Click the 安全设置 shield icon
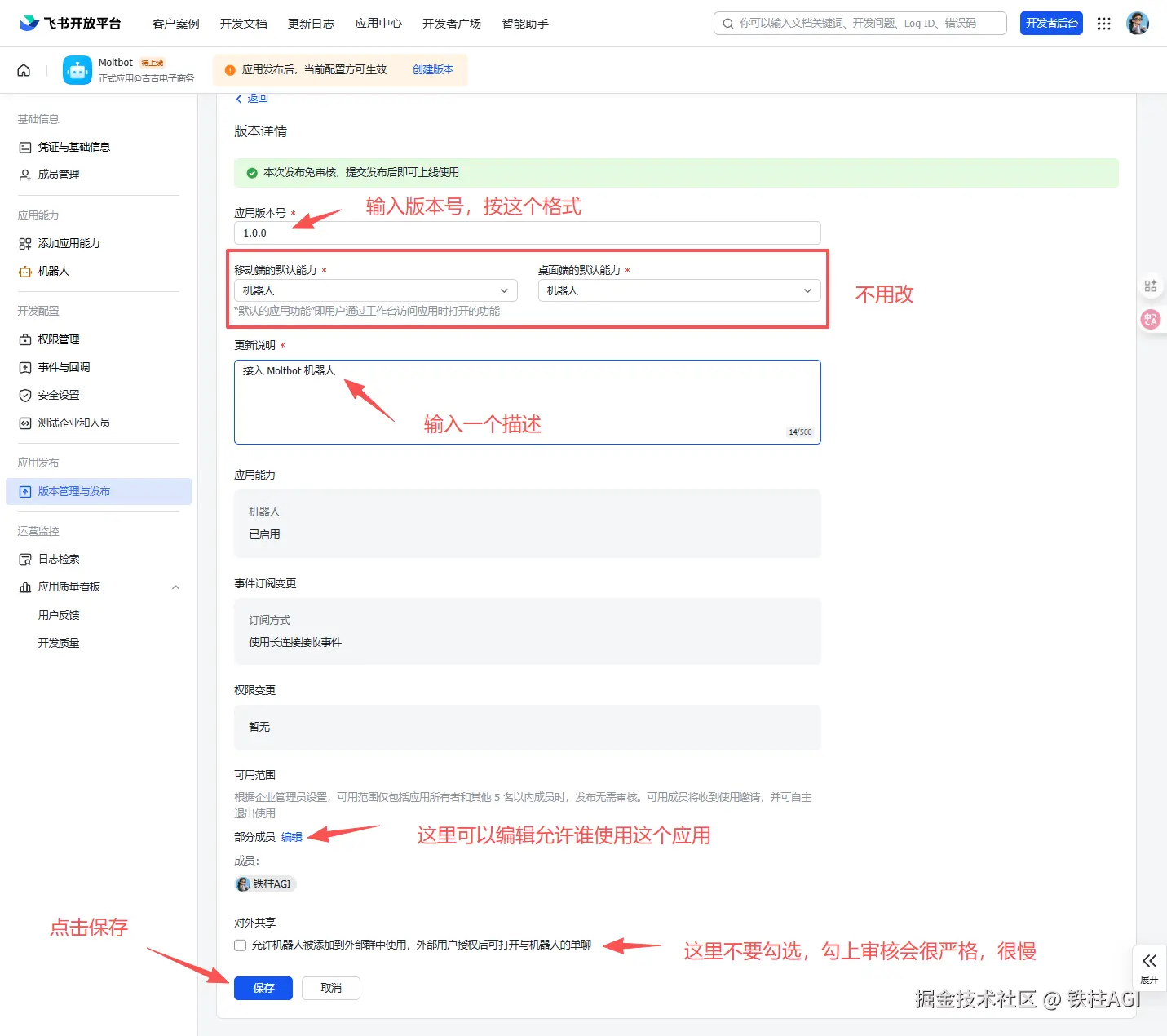 point(25,395)
